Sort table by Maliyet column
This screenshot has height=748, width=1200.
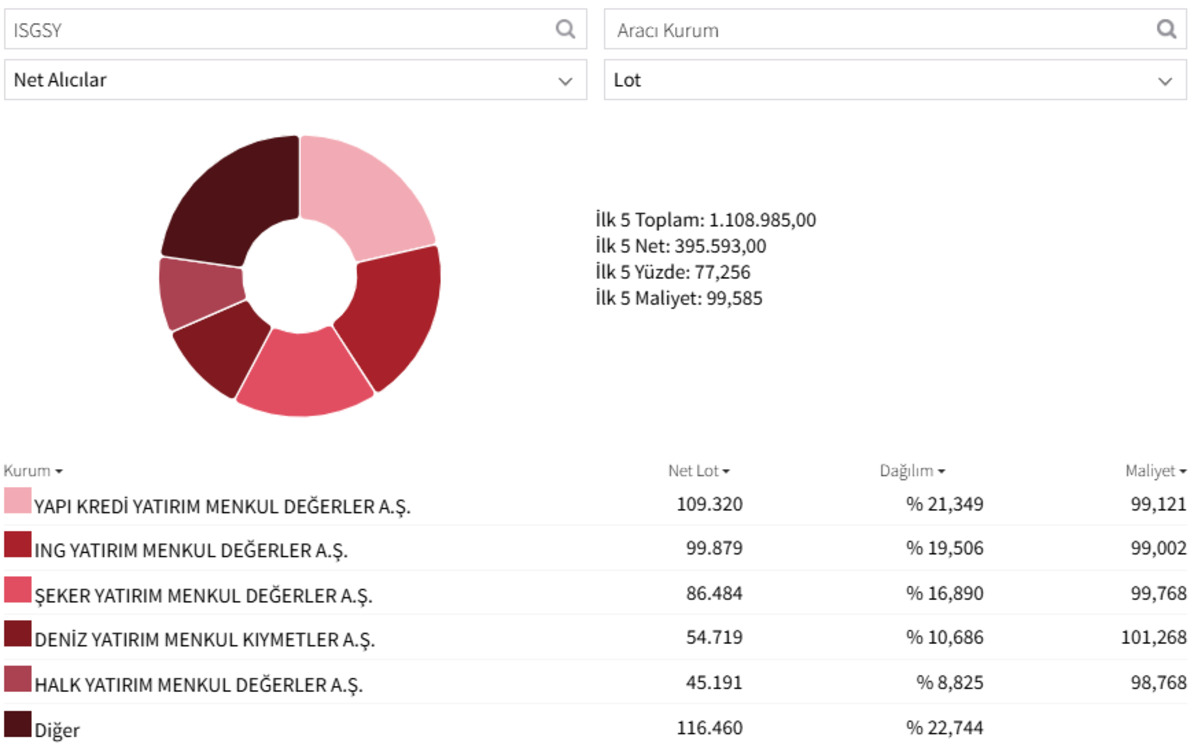[x=1156, y=470]
